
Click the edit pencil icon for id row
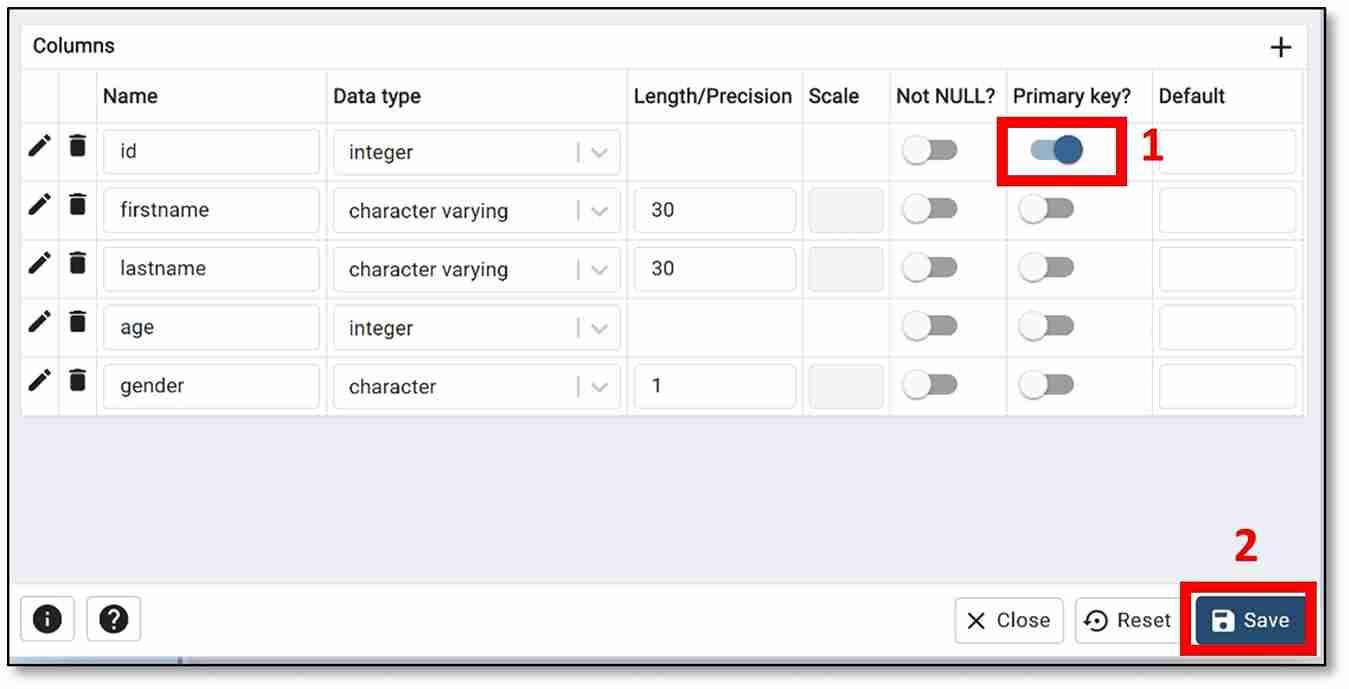[39, 147]
